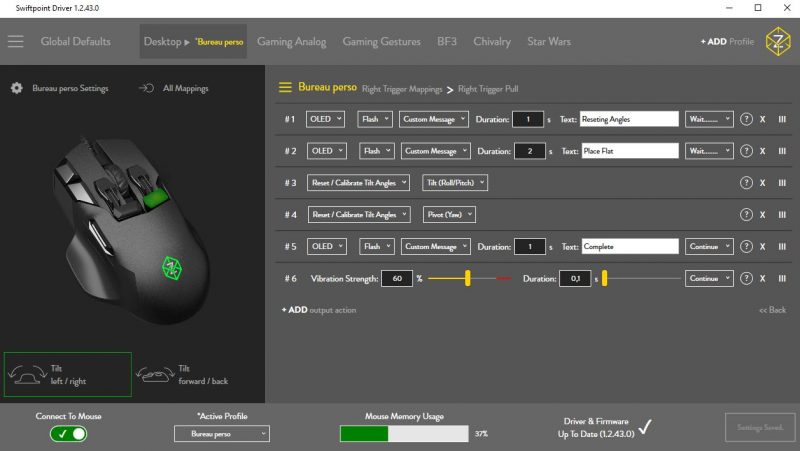The image size is (800, 451).
Task: Switch to the Star Wars profile tab
Action: (549, 41)
